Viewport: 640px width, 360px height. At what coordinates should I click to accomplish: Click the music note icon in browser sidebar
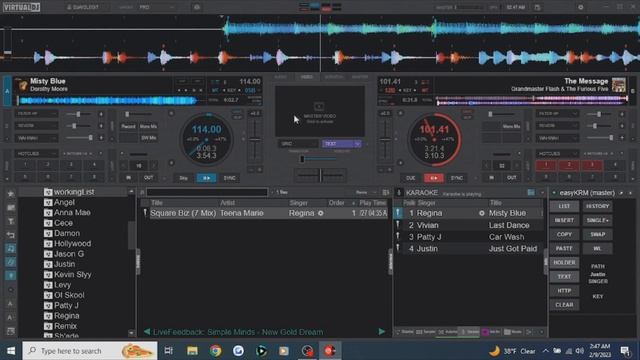(11, 248)
